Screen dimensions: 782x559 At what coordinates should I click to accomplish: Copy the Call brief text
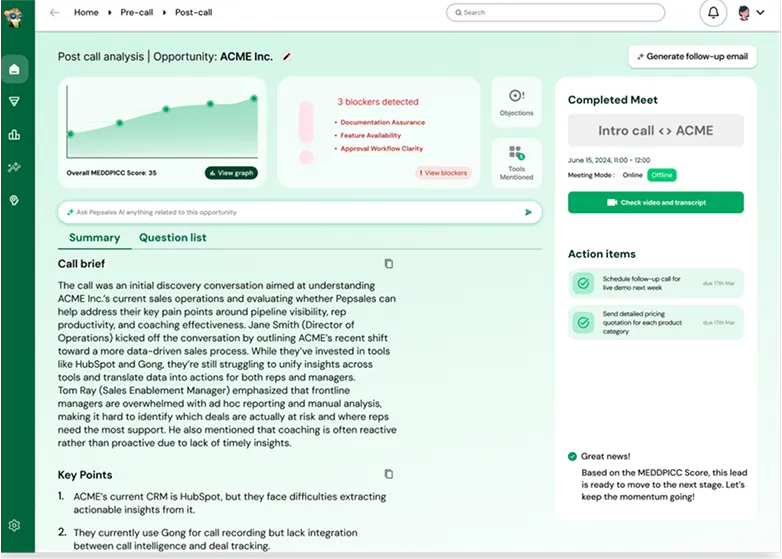[389, 264]
